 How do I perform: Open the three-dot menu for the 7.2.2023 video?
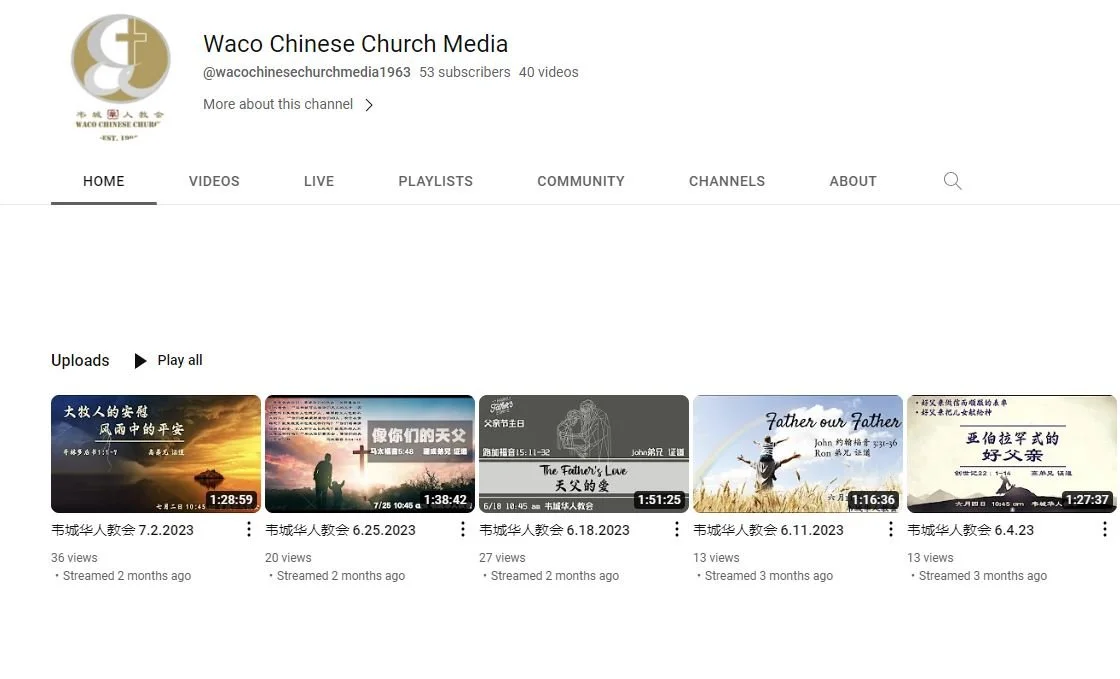(248, 529)
